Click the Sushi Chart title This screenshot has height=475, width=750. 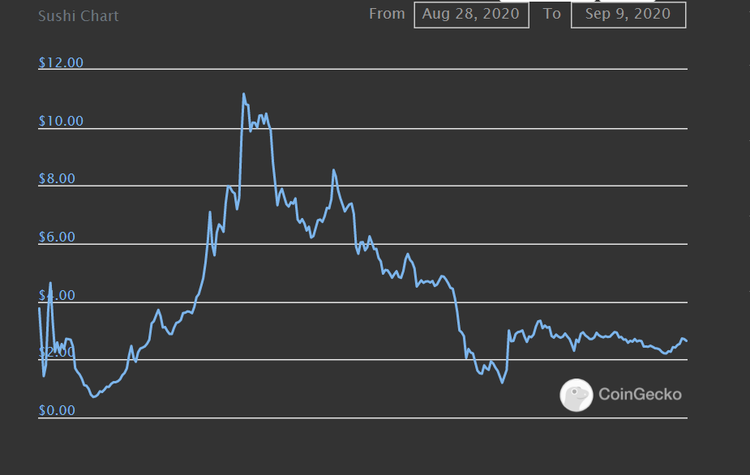(x=78, y=16)
